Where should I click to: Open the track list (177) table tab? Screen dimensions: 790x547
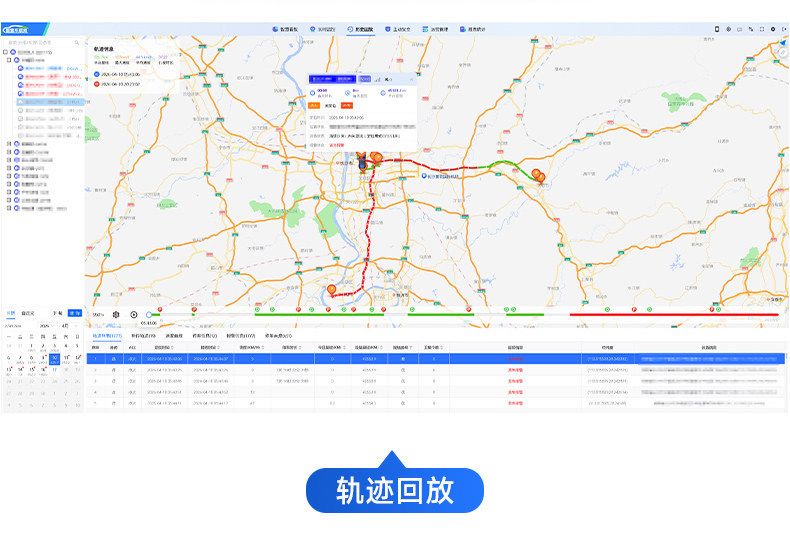coord(107,335)
